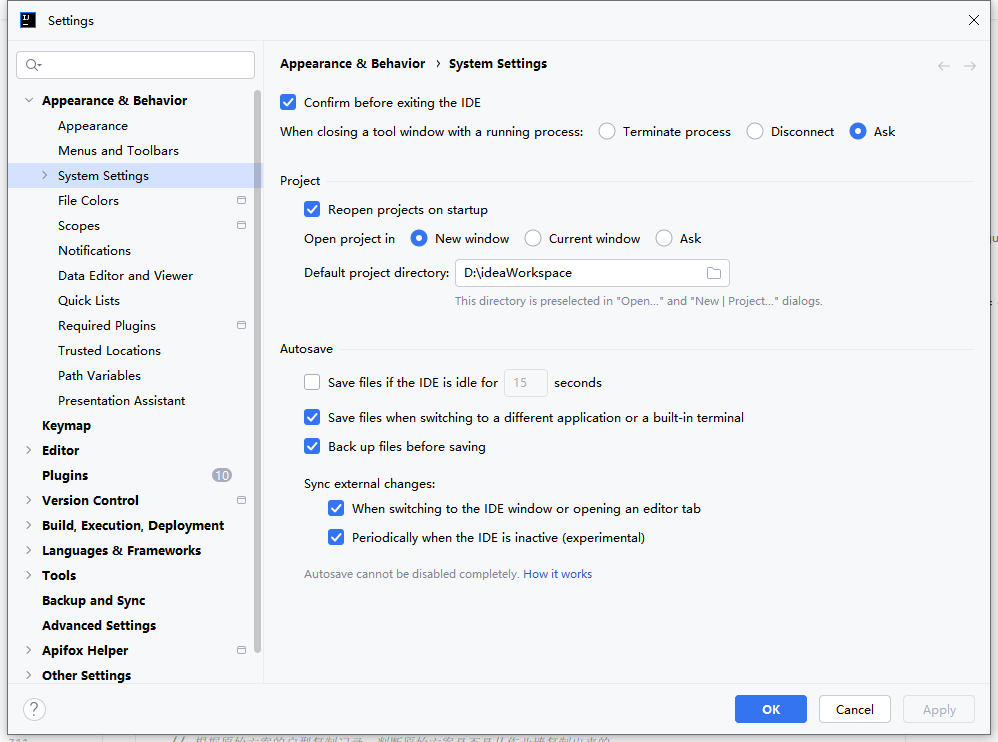Image resolution: width=998 pixels, height=742 pixels.
Task: Expand the Editor settings section
Action: [28, 451]
